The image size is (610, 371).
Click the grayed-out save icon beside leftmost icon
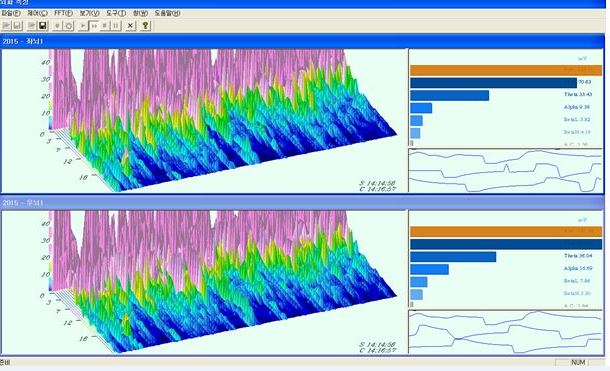(17, 26)
